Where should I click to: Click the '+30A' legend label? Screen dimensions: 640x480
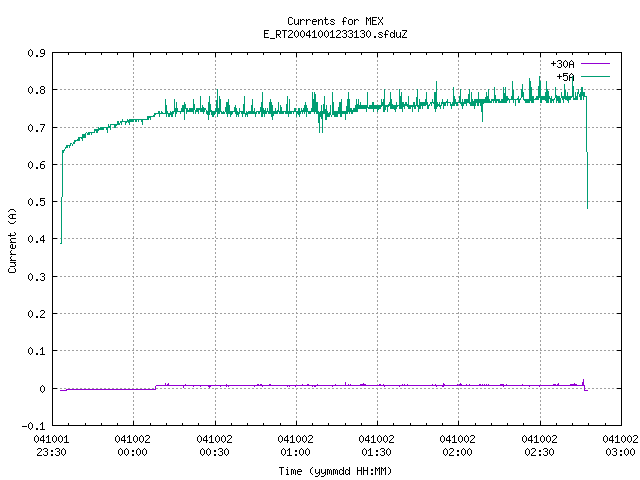coord(562,64)
